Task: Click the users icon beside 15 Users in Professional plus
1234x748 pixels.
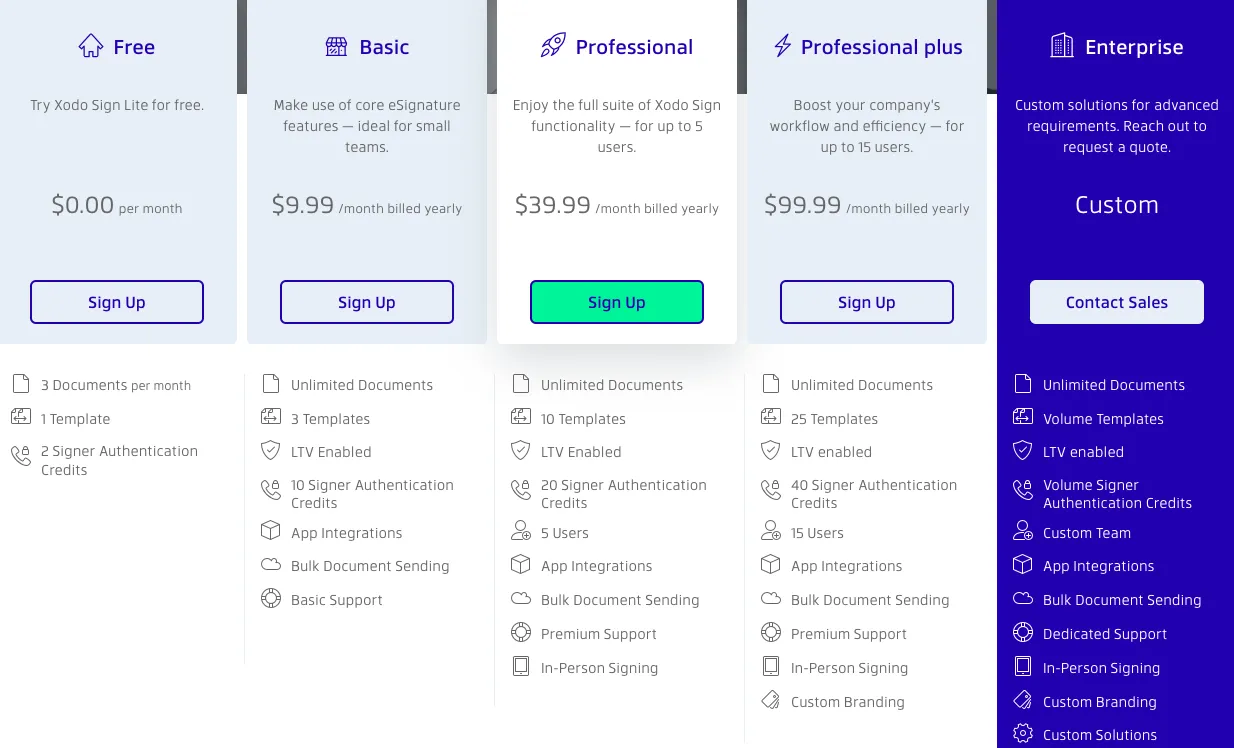Action: 770,532
